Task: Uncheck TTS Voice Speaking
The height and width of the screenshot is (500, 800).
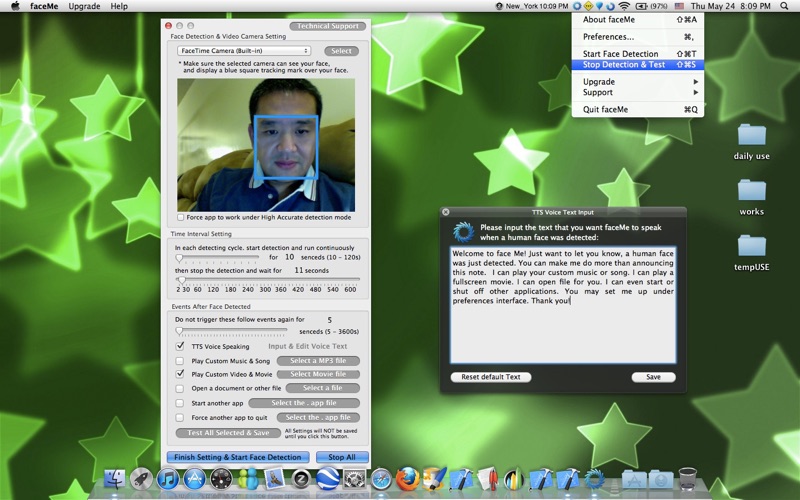Action: pyautogui.click(x=180, y=346)
